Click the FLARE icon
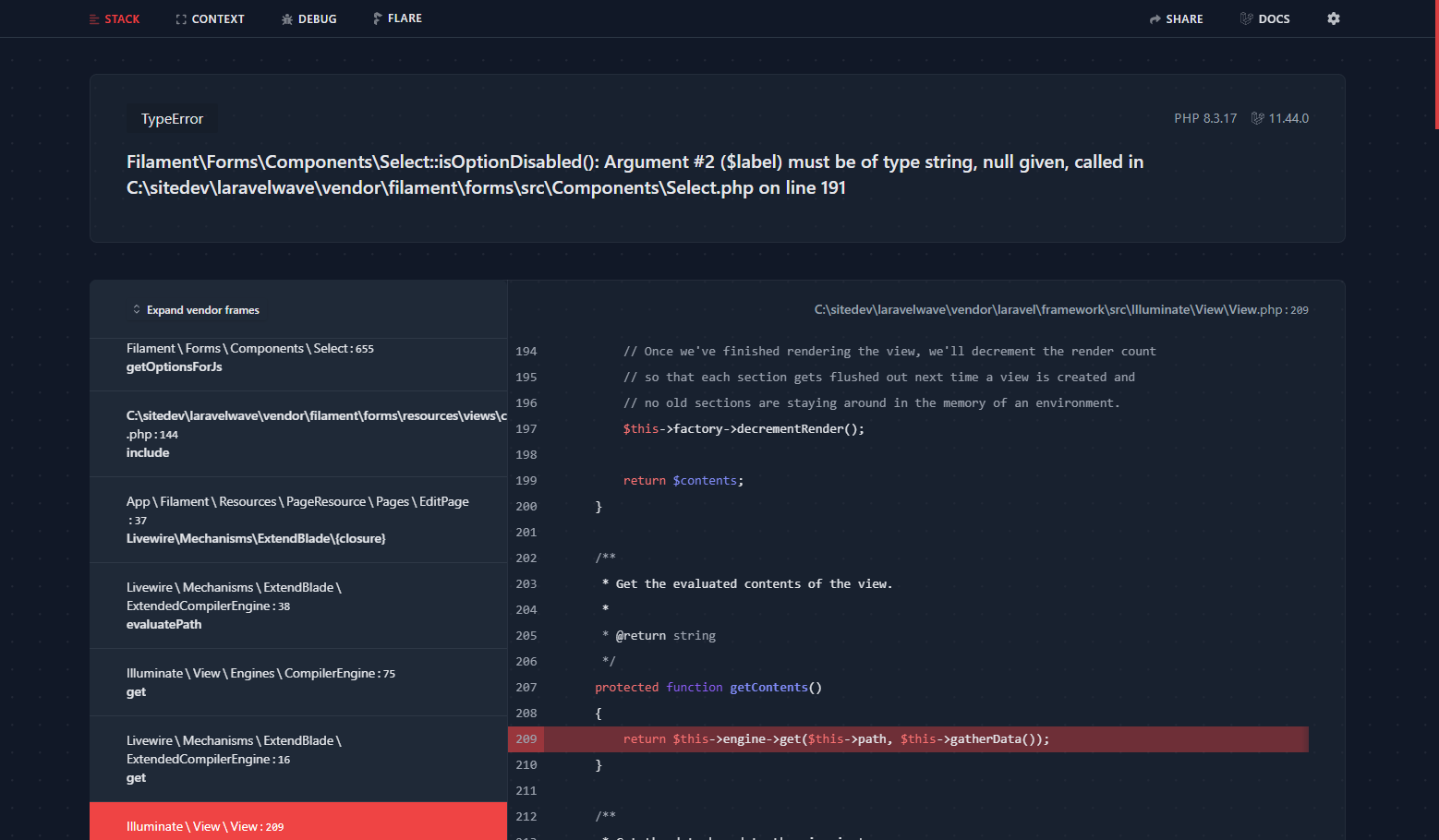This screenshot has height=840, width=1439. point(377,18)
